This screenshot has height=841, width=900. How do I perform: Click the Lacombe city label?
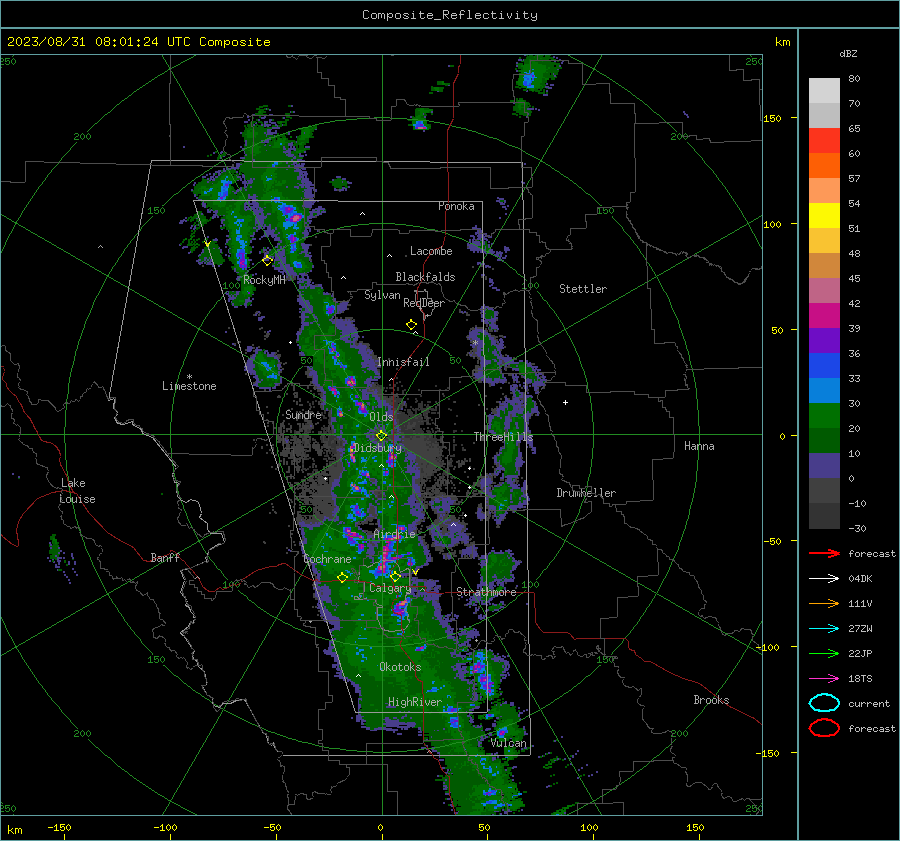click(x=431, y=251)
